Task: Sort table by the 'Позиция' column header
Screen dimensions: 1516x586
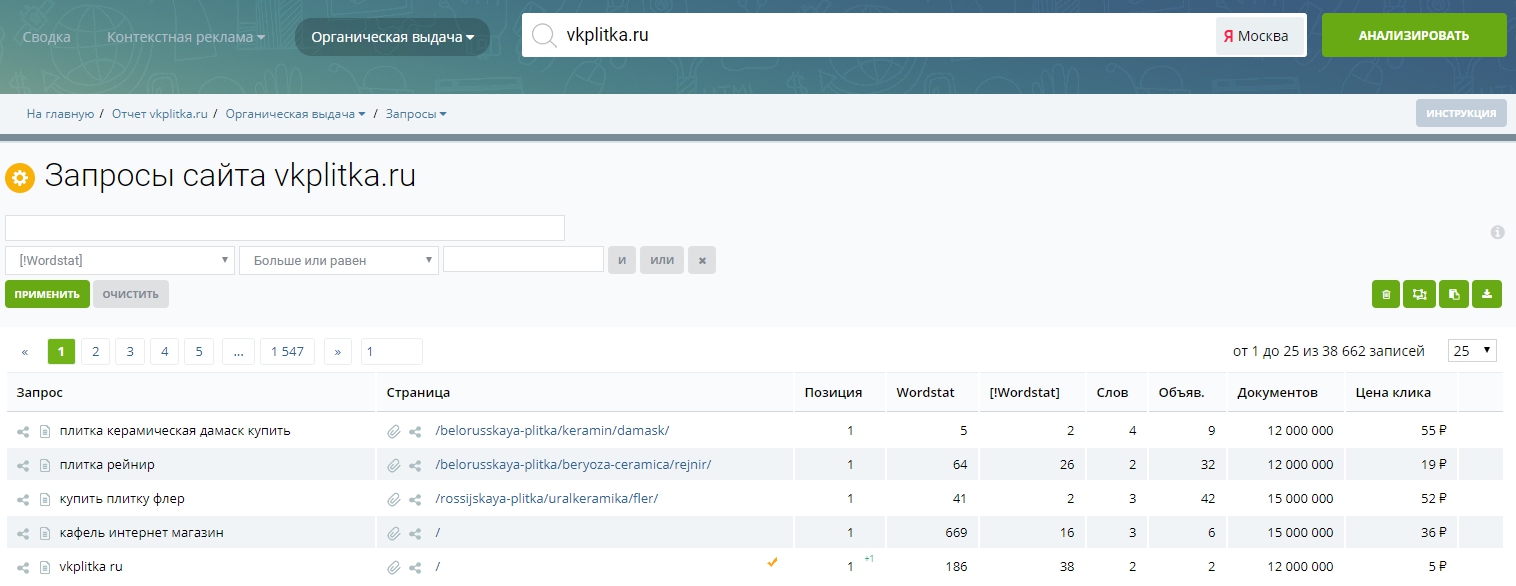Action: point(833,392)
